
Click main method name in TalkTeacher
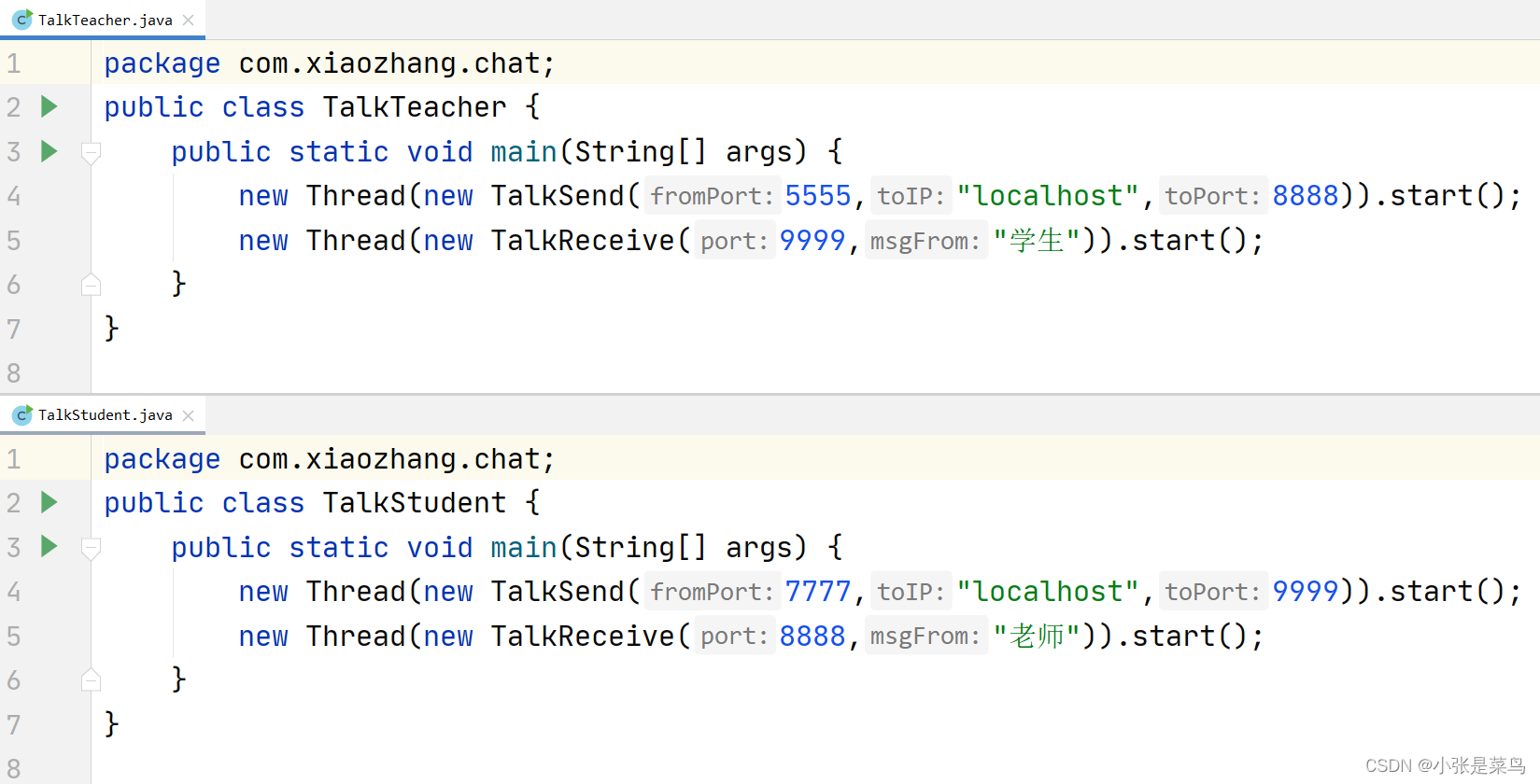[x=524, y=151]
